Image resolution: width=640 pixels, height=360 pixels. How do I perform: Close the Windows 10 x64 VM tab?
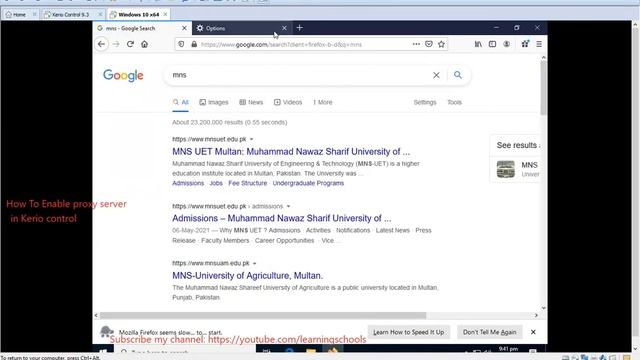[165, 14]
